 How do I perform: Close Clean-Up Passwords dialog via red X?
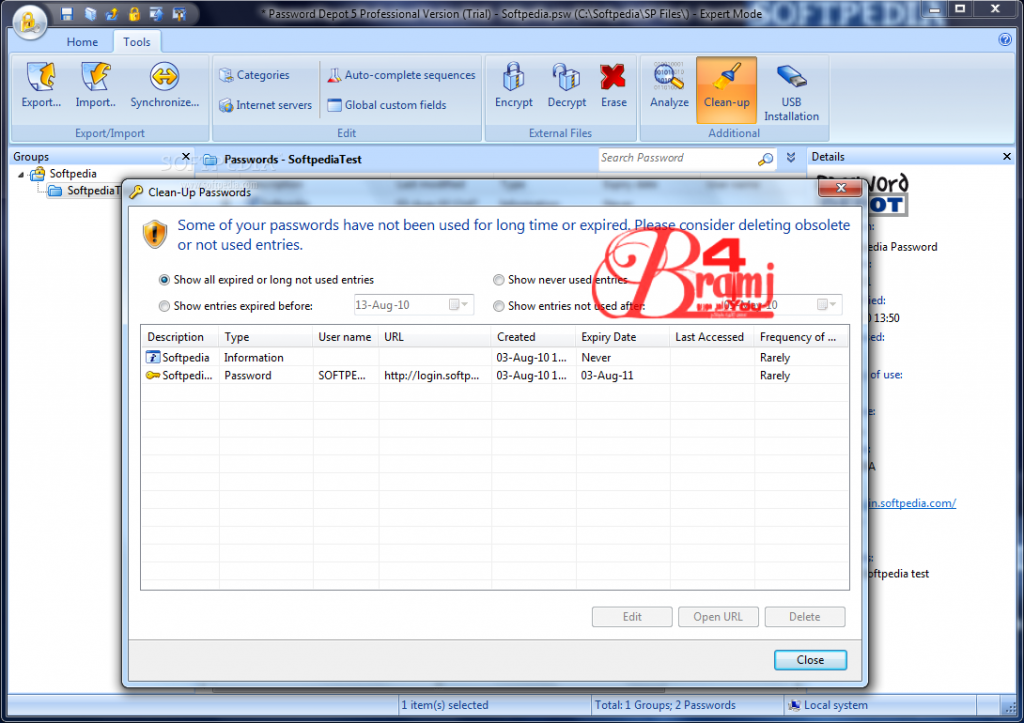[840, 188]
